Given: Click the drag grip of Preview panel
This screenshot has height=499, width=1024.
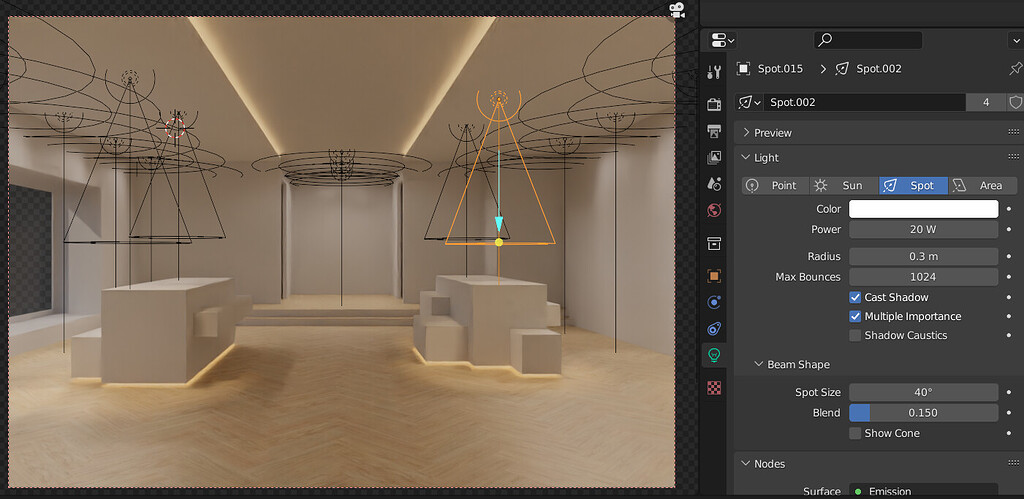Looking at the screenshot, I should [1014, 133].
